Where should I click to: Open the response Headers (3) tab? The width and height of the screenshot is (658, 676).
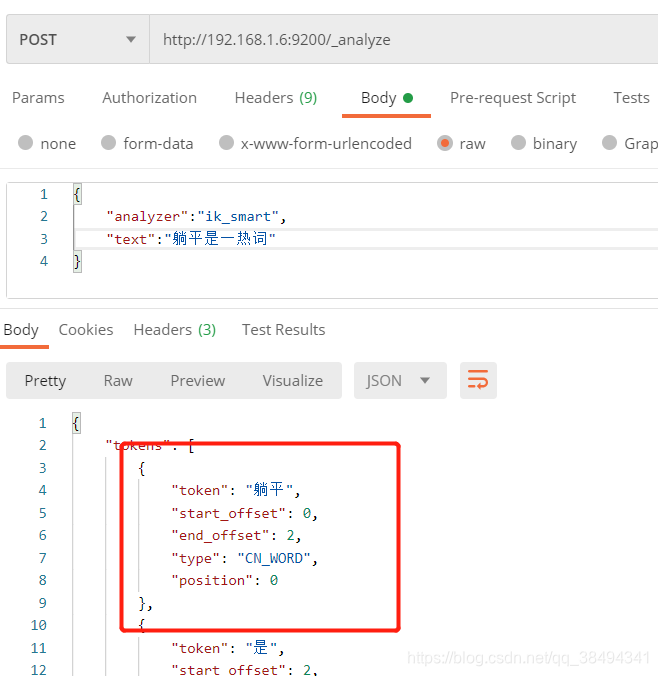click(x=174, y=330)
